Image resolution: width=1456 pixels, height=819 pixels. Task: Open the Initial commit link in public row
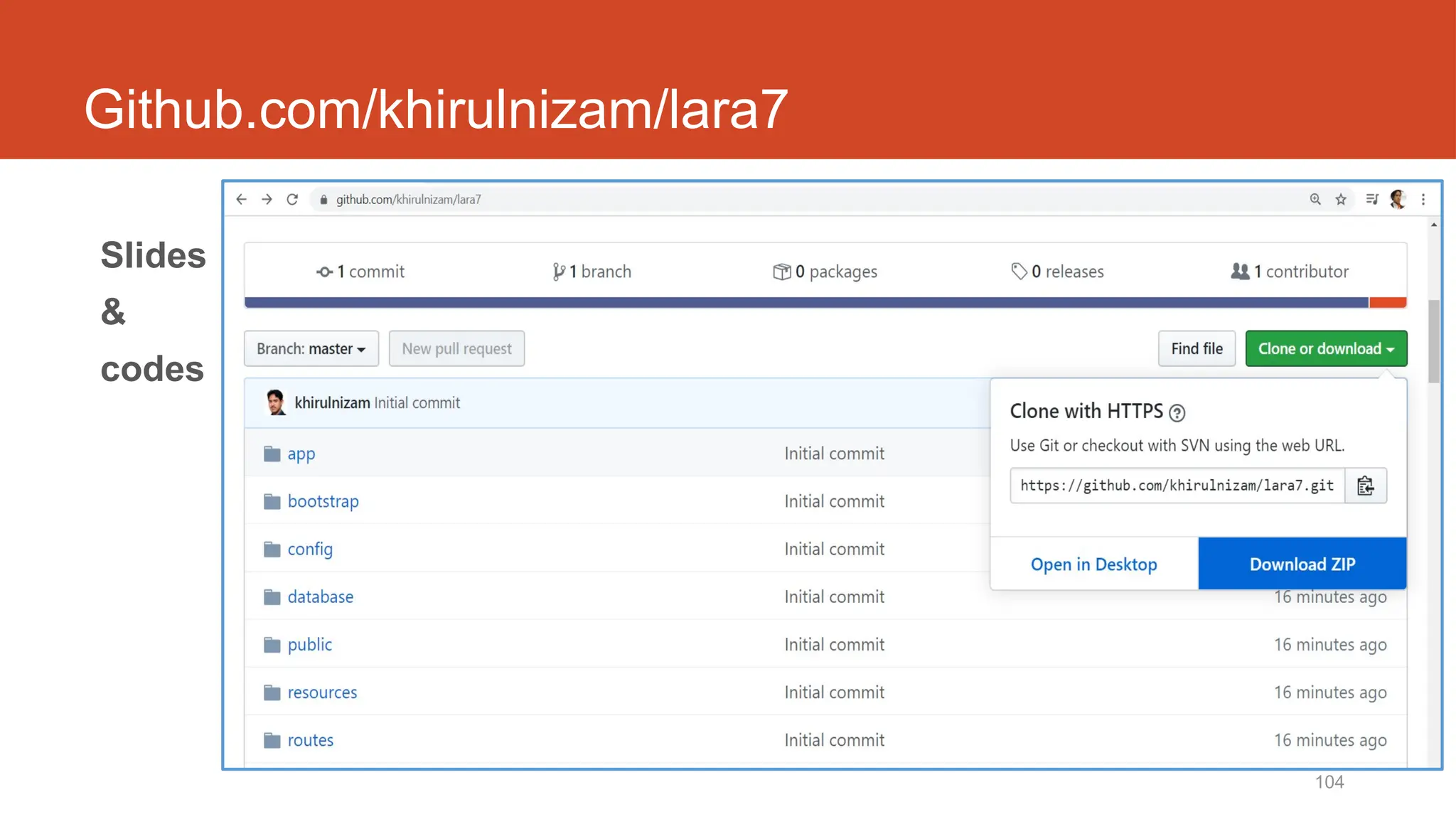[x=835, y=644]
